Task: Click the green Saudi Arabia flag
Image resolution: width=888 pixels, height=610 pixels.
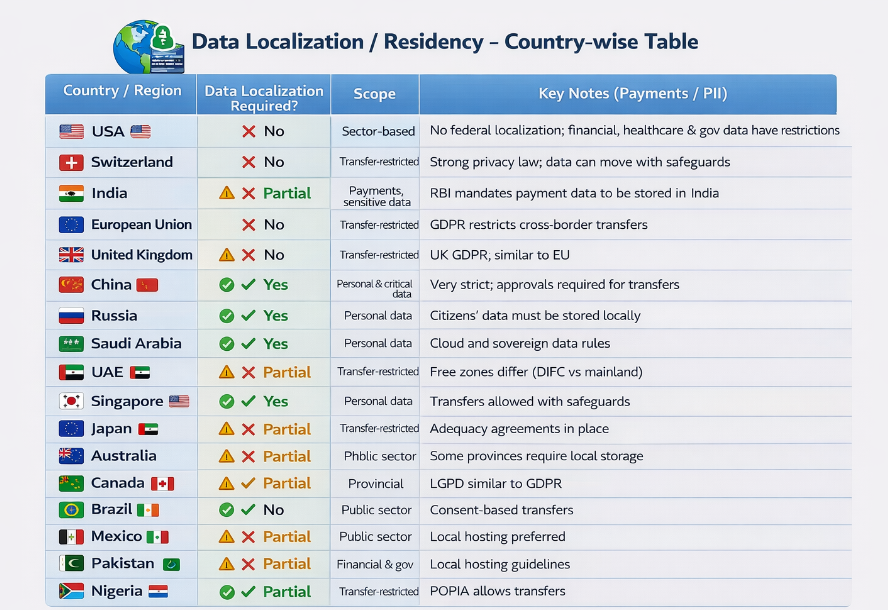Action: (71, 344)
